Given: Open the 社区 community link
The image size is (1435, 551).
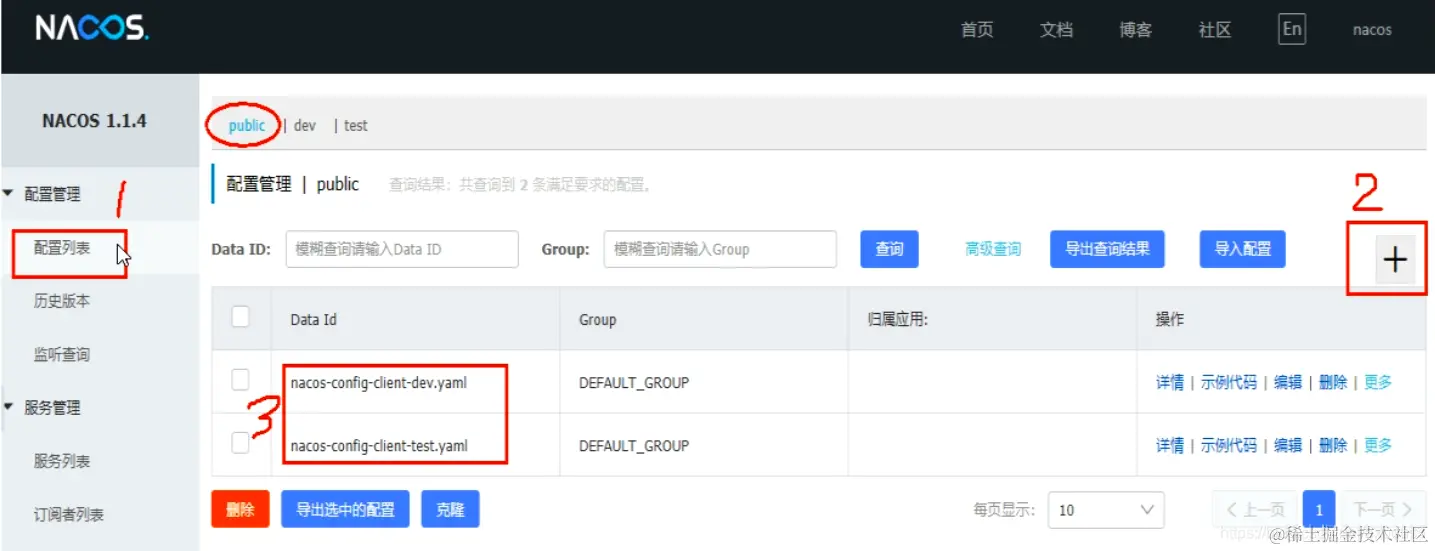Looking at the screenshot, I should 1215,30.
